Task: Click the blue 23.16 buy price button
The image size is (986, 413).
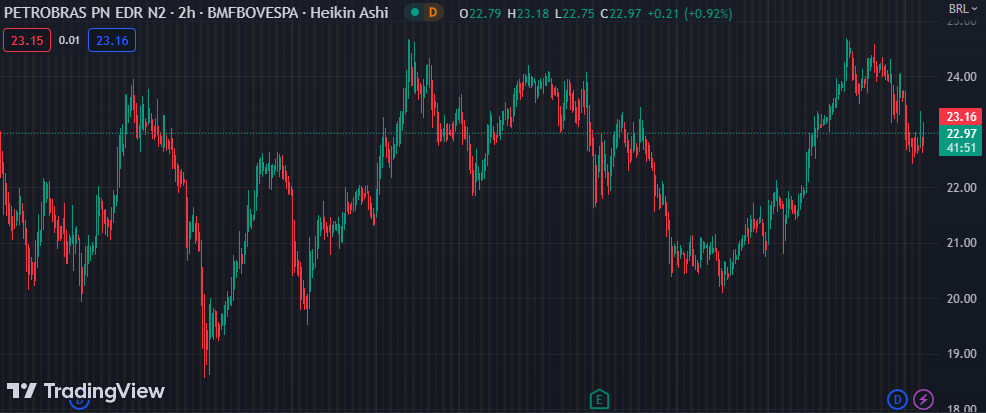Action: coord(112,40)
